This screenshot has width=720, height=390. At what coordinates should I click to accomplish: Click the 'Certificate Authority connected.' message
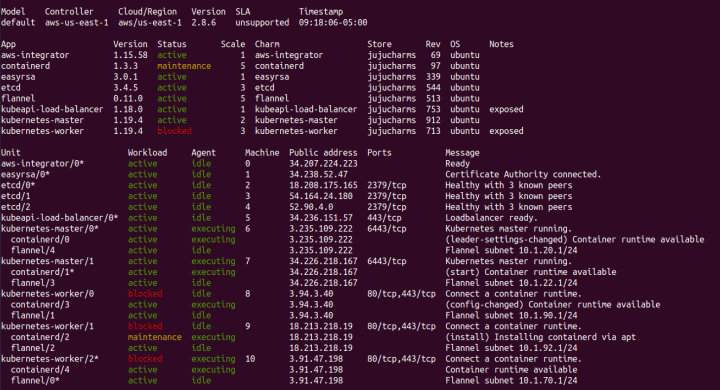[523, 175]
